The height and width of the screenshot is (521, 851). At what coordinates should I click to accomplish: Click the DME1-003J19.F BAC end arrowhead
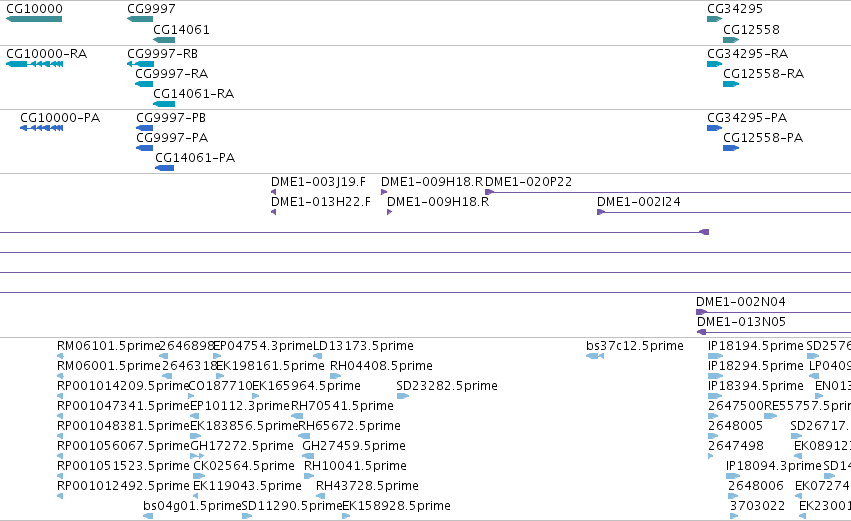274,192
